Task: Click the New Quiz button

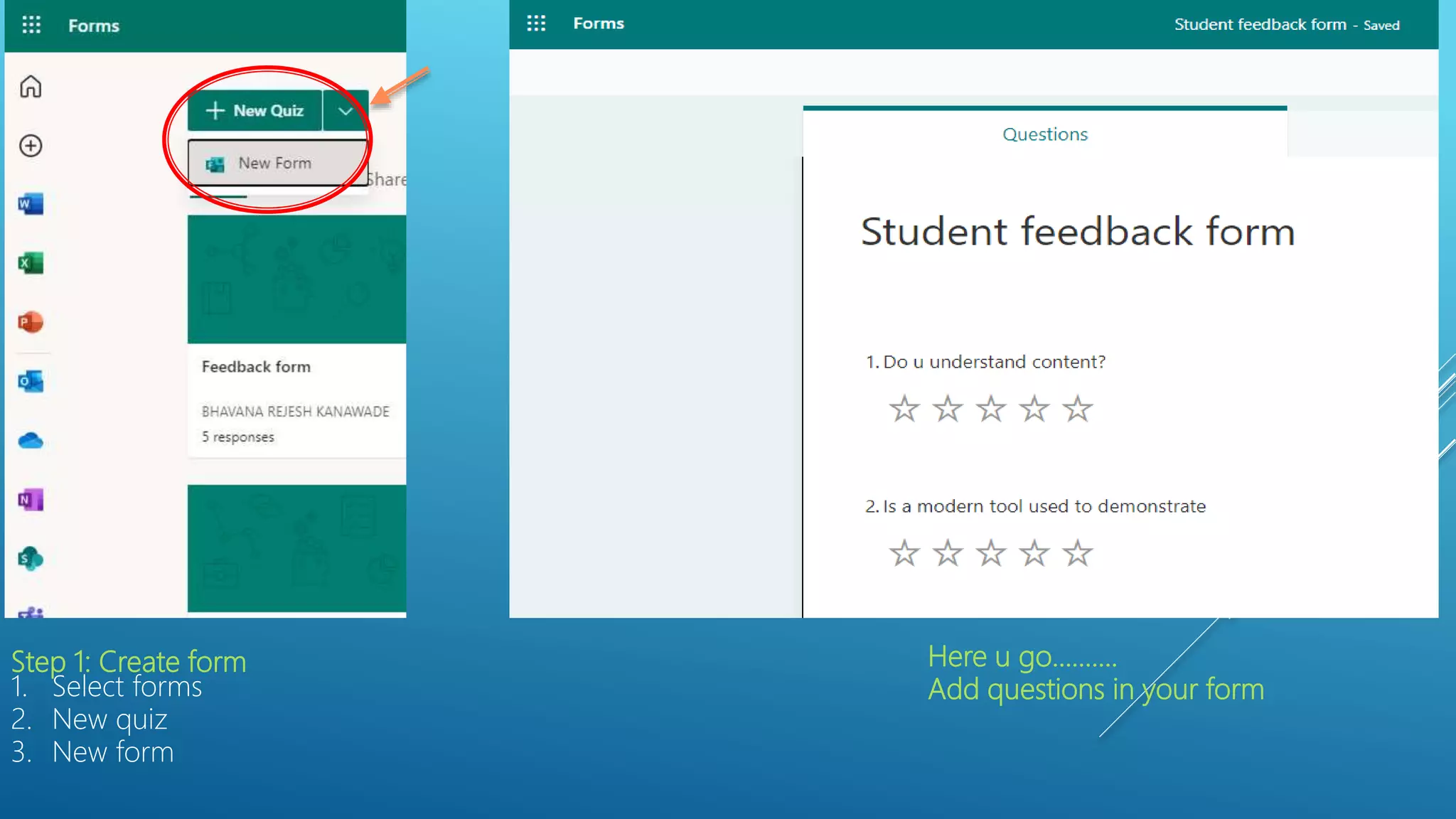Action: (x=255, y=110)
